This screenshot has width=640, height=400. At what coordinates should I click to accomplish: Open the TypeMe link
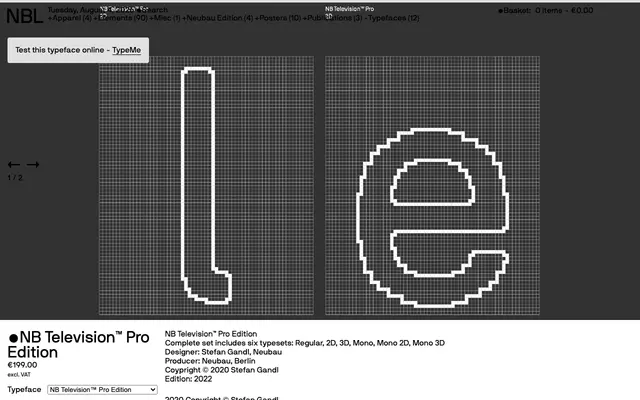coord(127,50)
